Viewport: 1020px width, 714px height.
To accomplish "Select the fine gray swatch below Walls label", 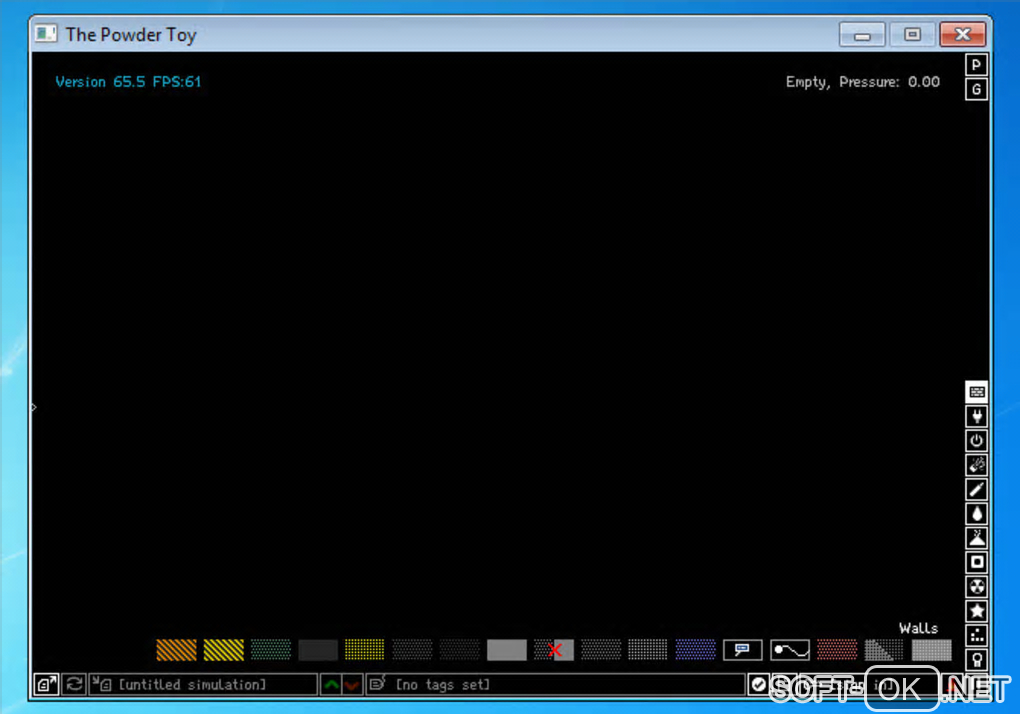I will (x=932, y=650).
